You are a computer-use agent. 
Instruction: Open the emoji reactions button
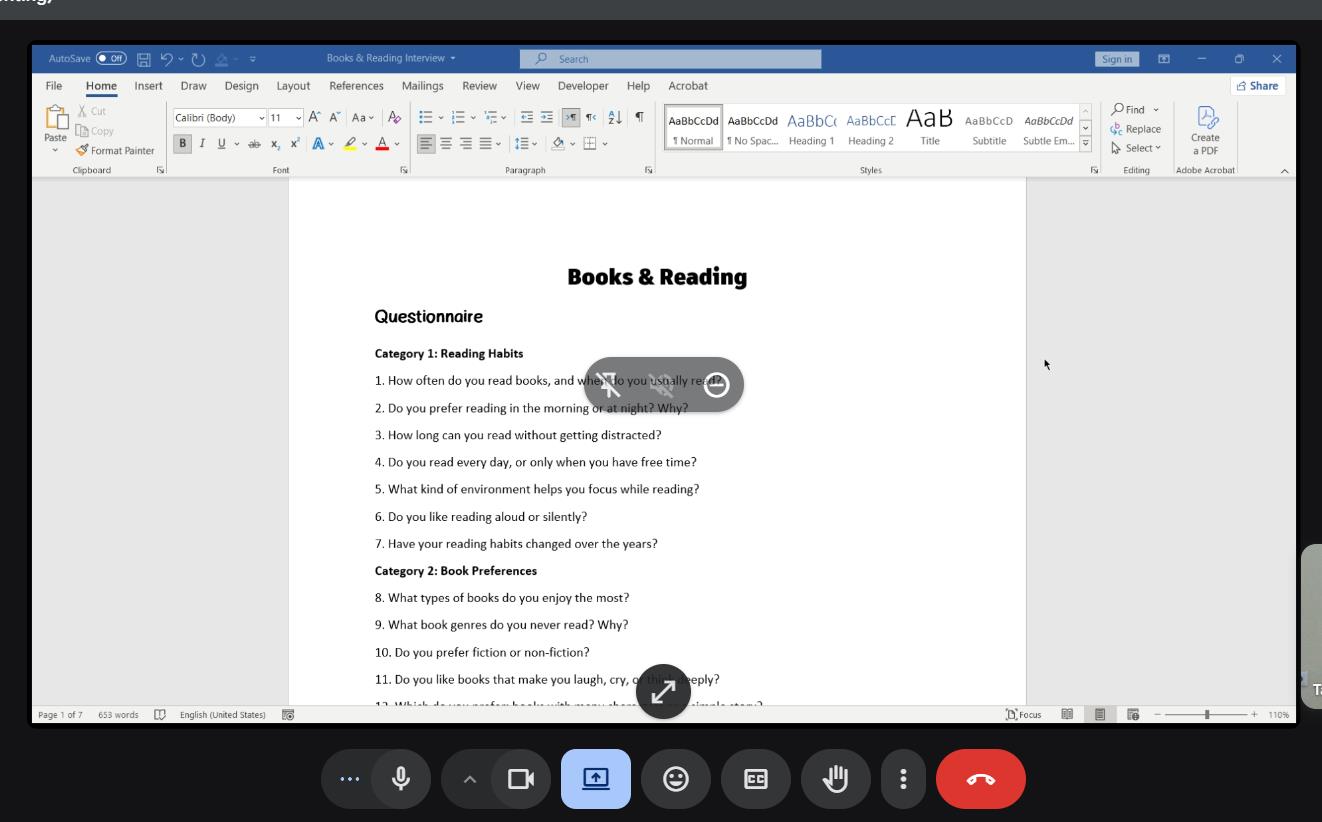click(x=676, y=779)
